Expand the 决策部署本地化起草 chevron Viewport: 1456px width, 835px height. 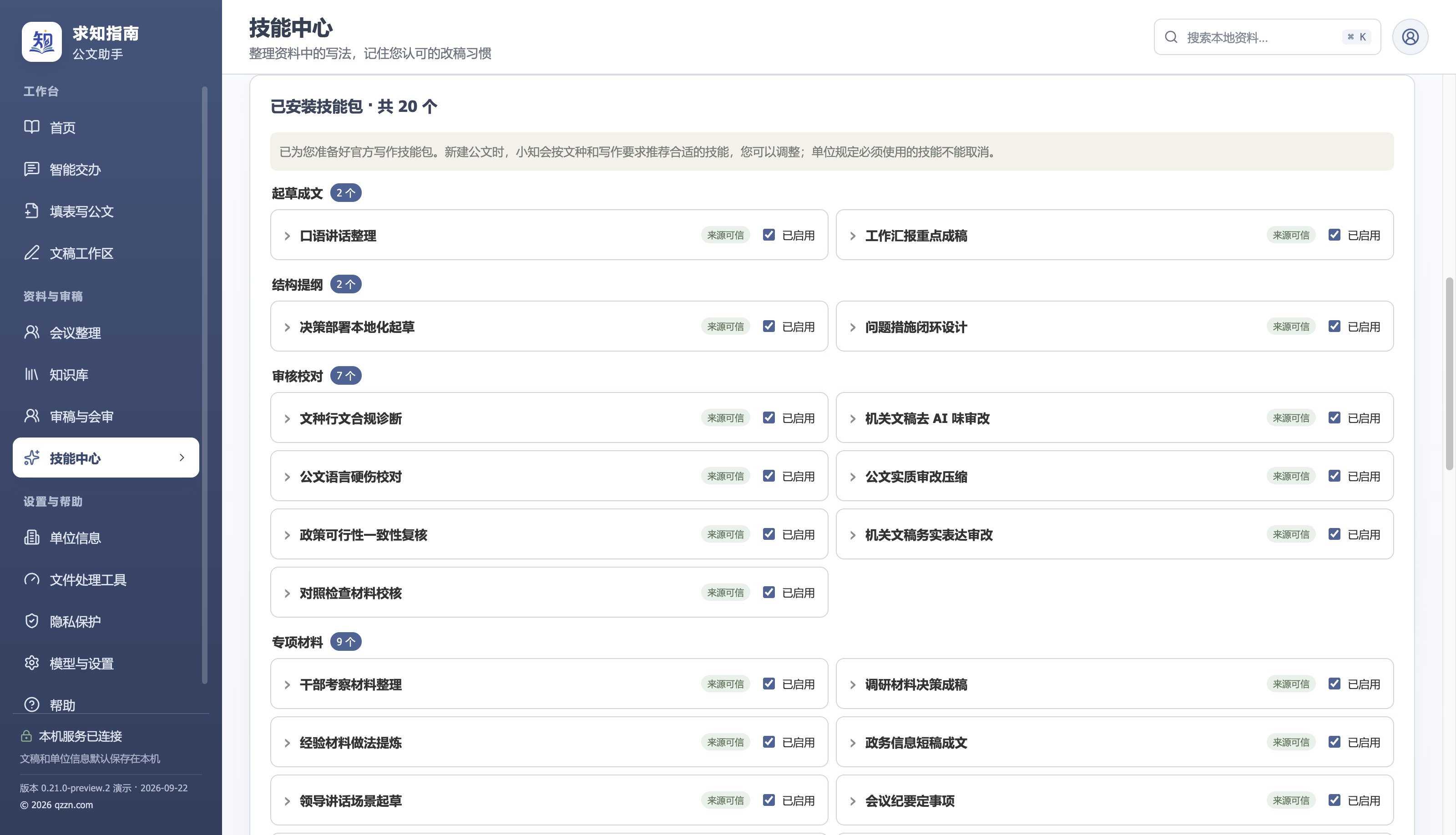288,327
